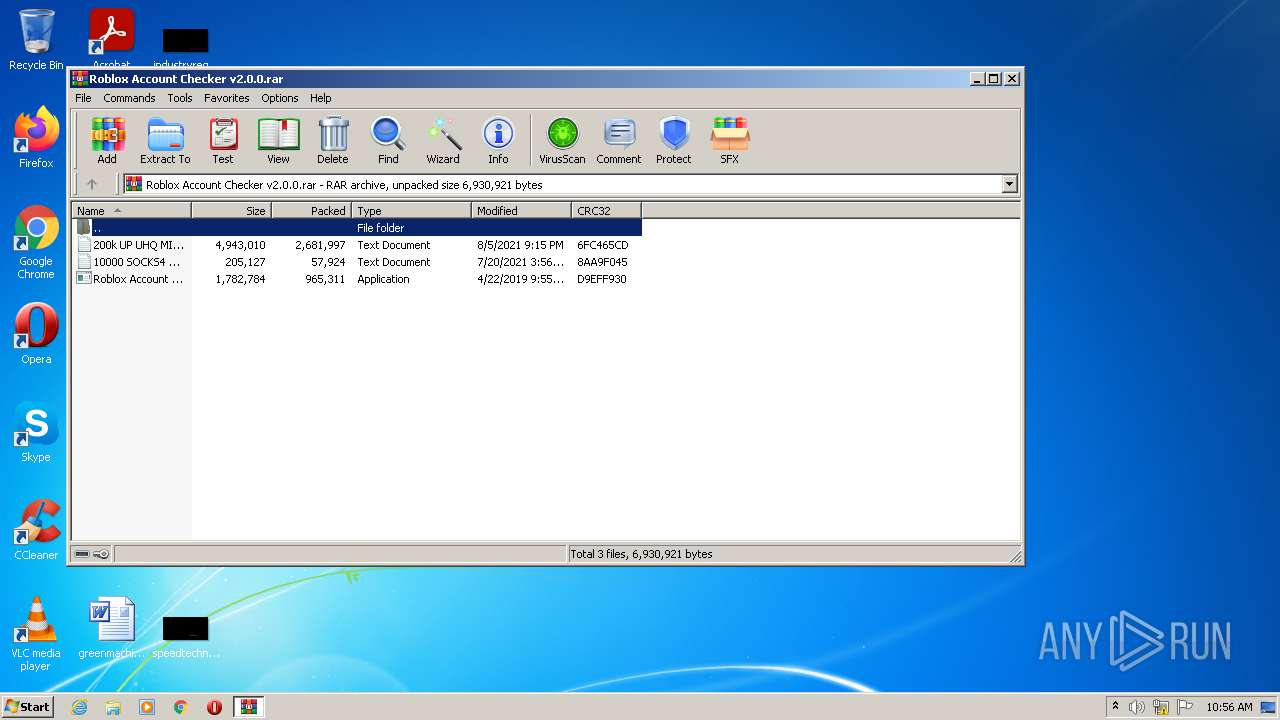Viewport: 1280px width, 720px height.
Task: Open Firefox desktop shortcut
Action: pyautogui.click(x=36, y=137)
